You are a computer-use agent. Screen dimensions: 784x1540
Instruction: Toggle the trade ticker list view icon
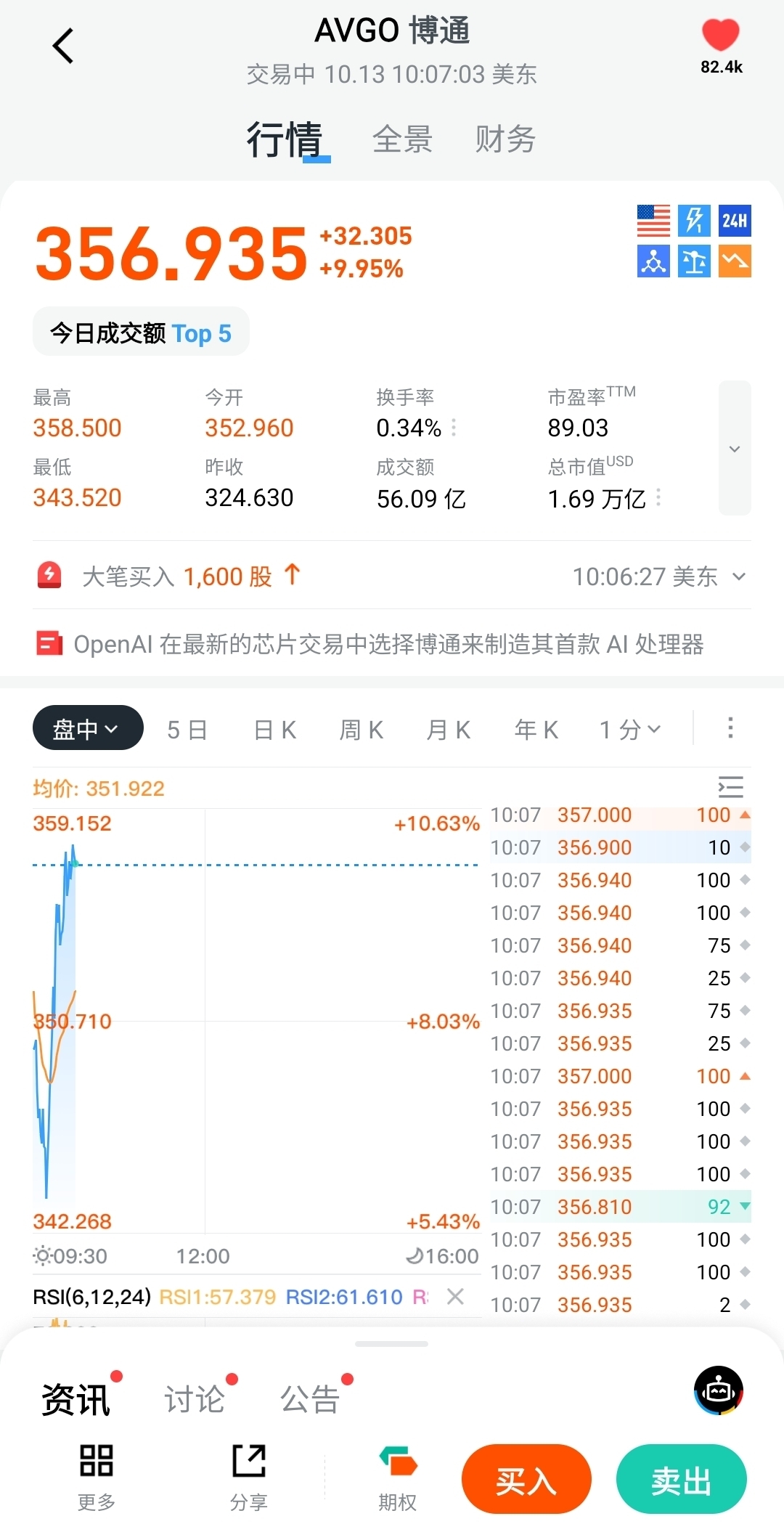pyautogui.click(x=730, y=788)
